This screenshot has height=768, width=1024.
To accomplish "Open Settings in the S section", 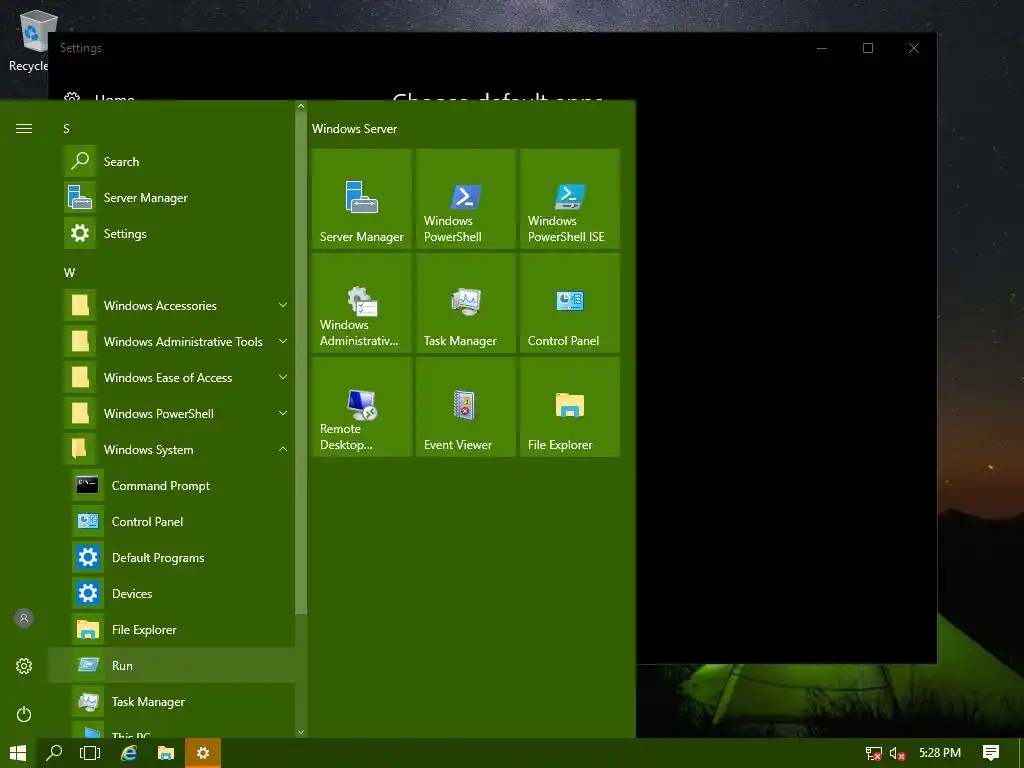I will point(171,233).
